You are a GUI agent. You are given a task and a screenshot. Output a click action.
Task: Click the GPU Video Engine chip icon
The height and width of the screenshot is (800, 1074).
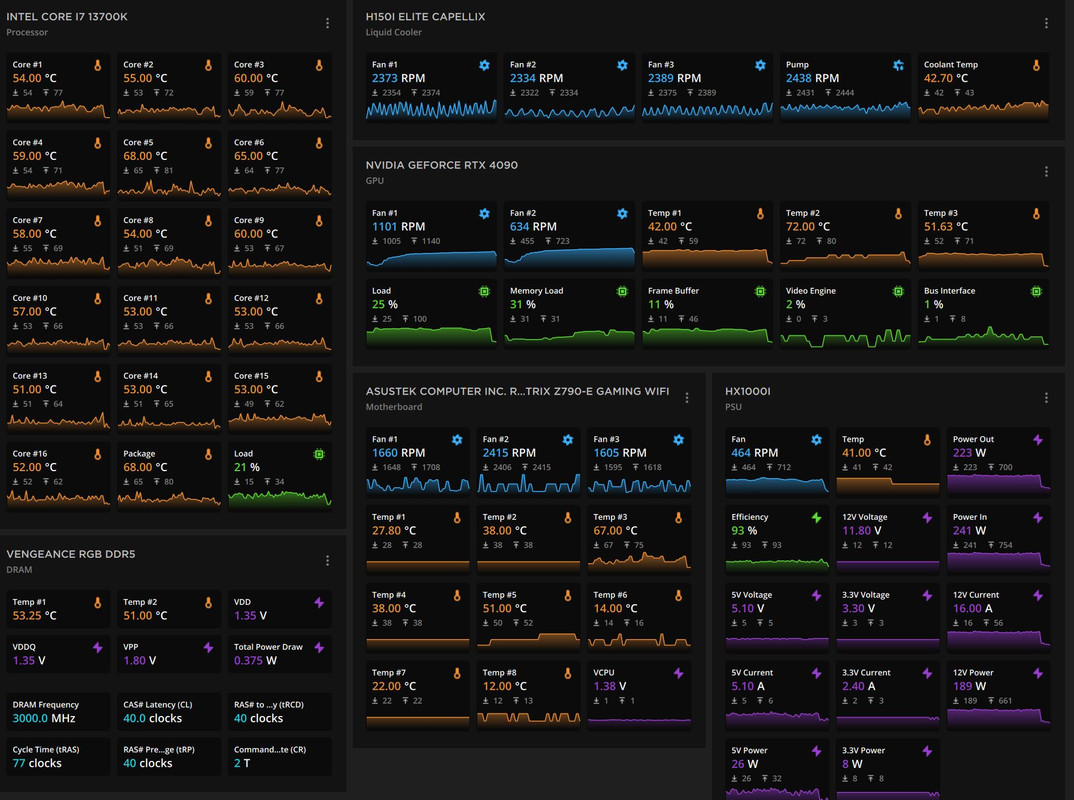point(898,292)
